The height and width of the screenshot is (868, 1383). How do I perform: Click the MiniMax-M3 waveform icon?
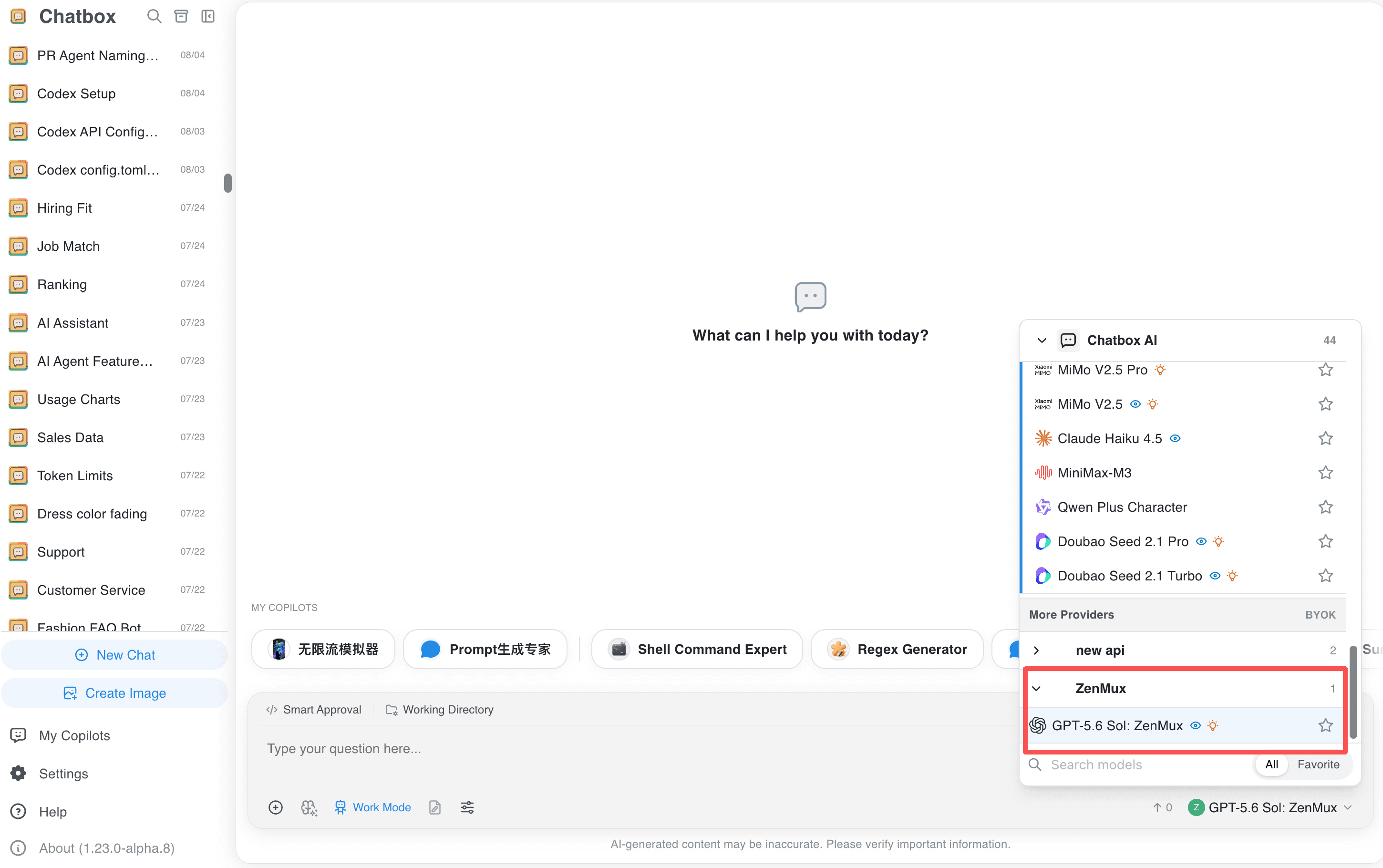pos(1042,473)
